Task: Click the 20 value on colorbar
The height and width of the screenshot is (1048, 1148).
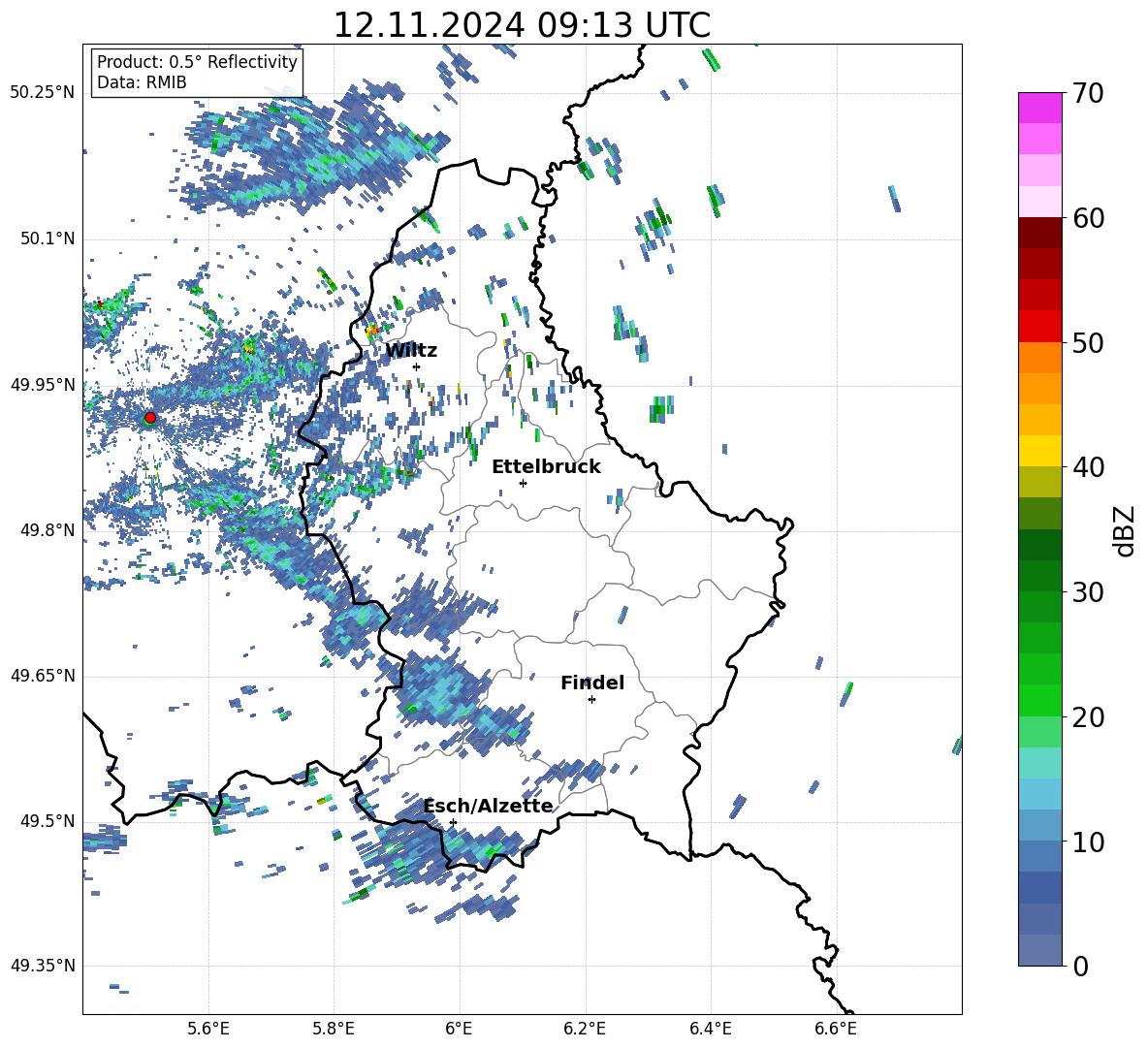Action: (1087, 717)
